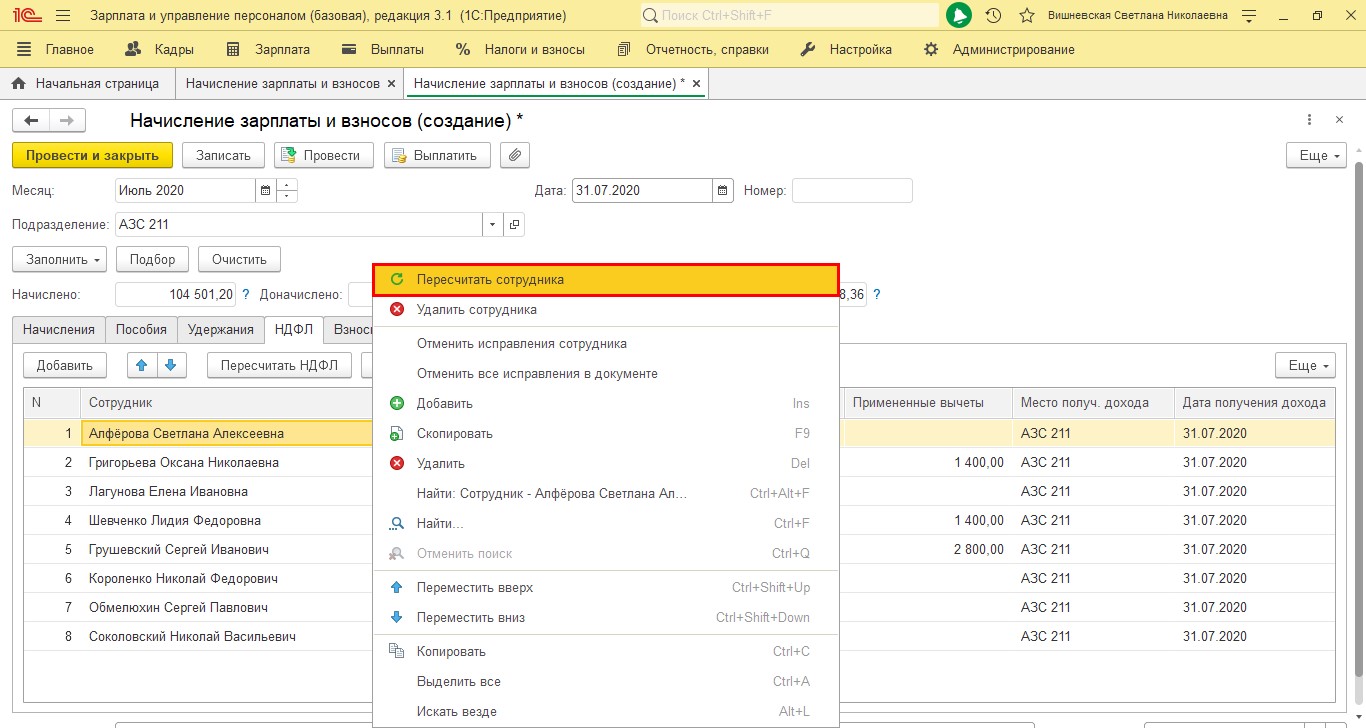
Task: Open the calendar for the Месяц field
Action: tap(266, 190)
